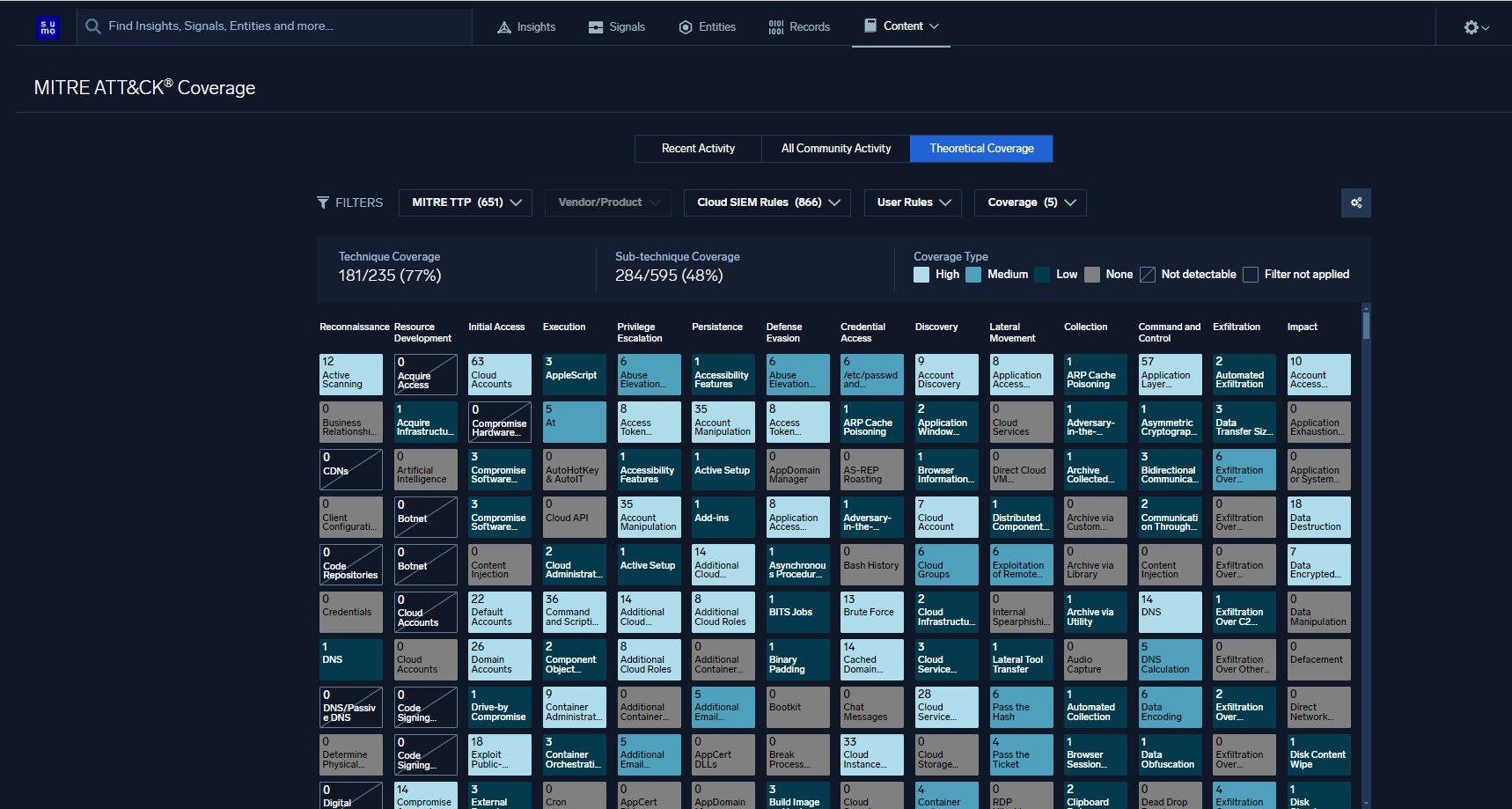Open the matrix settings gears icon

tap(1355, 202)
